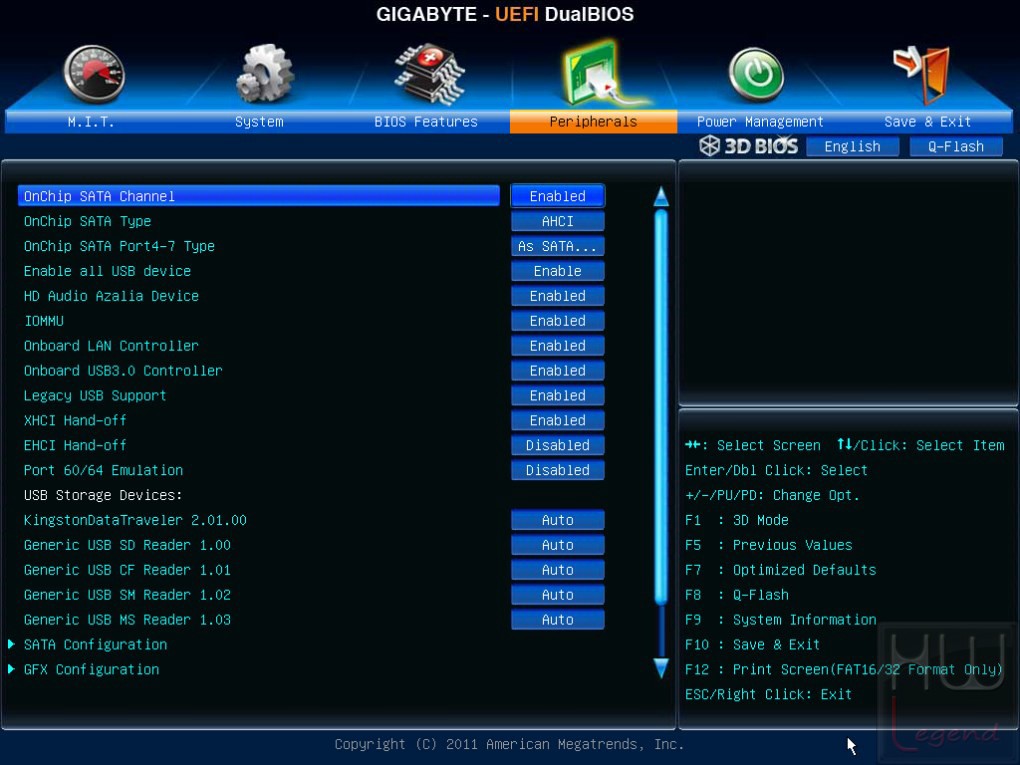Launch Q-Flash from the top button
Screen dimensions: 1020x765
click(956, 146)
